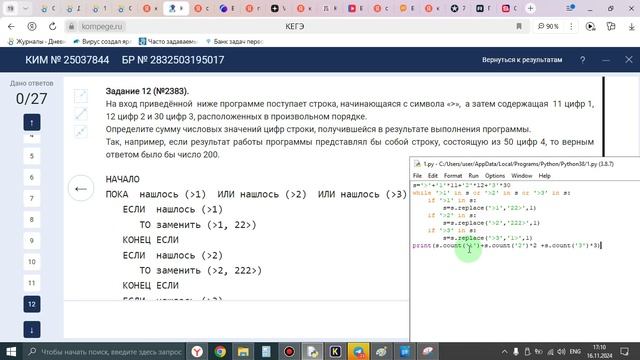This screenshot has height=360, width=640.
Task: Select task number 11 in the sidebar
Action: click(32, 283)
